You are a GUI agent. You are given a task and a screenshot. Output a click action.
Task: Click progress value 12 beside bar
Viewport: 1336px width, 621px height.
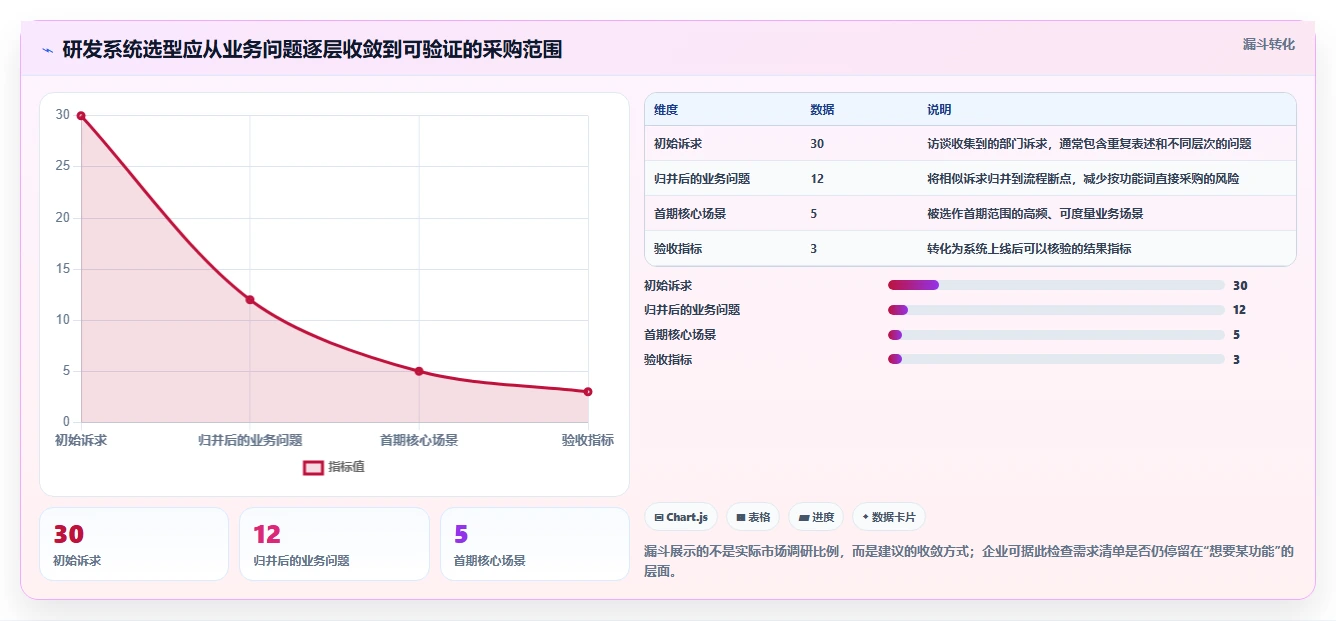click(1239, 310)
